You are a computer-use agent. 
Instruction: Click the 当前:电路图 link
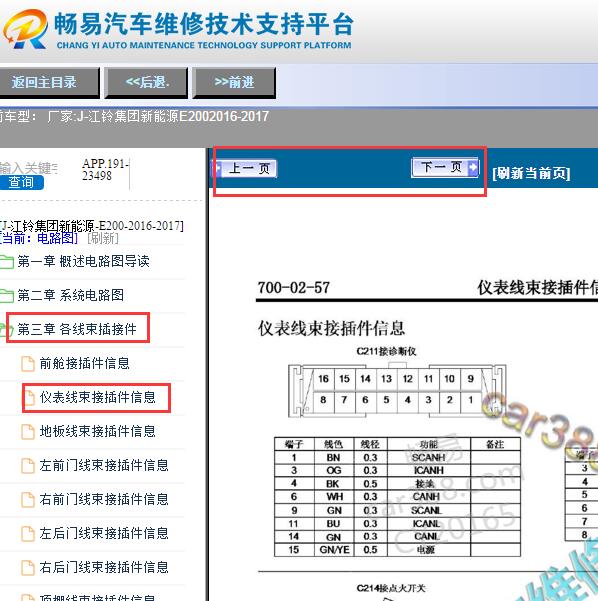coord(39,238)
